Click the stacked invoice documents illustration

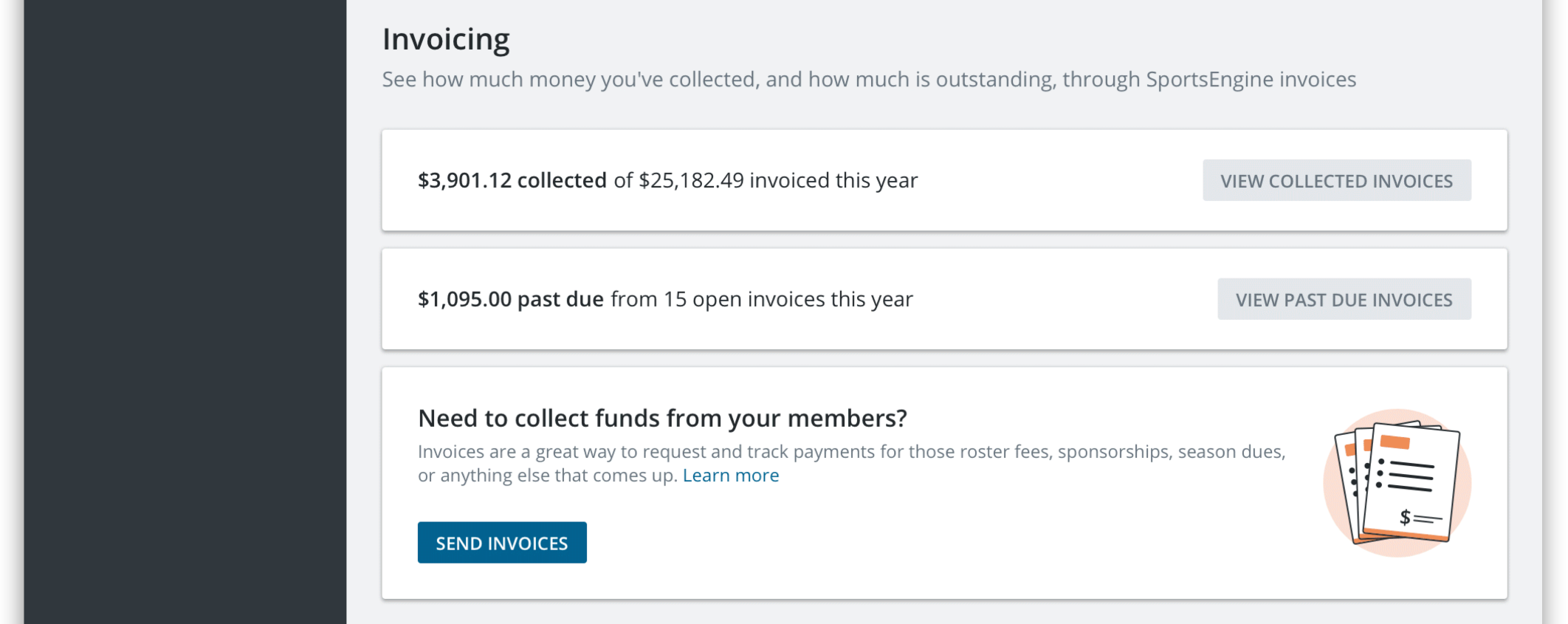click(x=1396, y=483)
